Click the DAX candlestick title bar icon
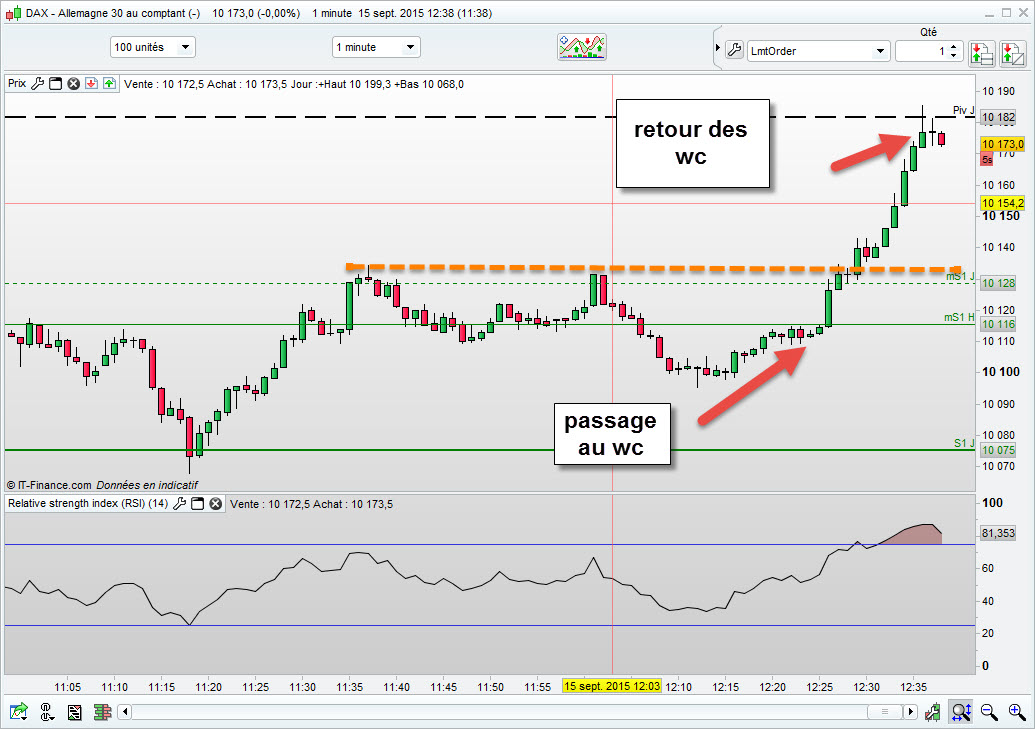The width and height of the screenshot is (1035, 729). pyautogui.click(x=13, y=13)
